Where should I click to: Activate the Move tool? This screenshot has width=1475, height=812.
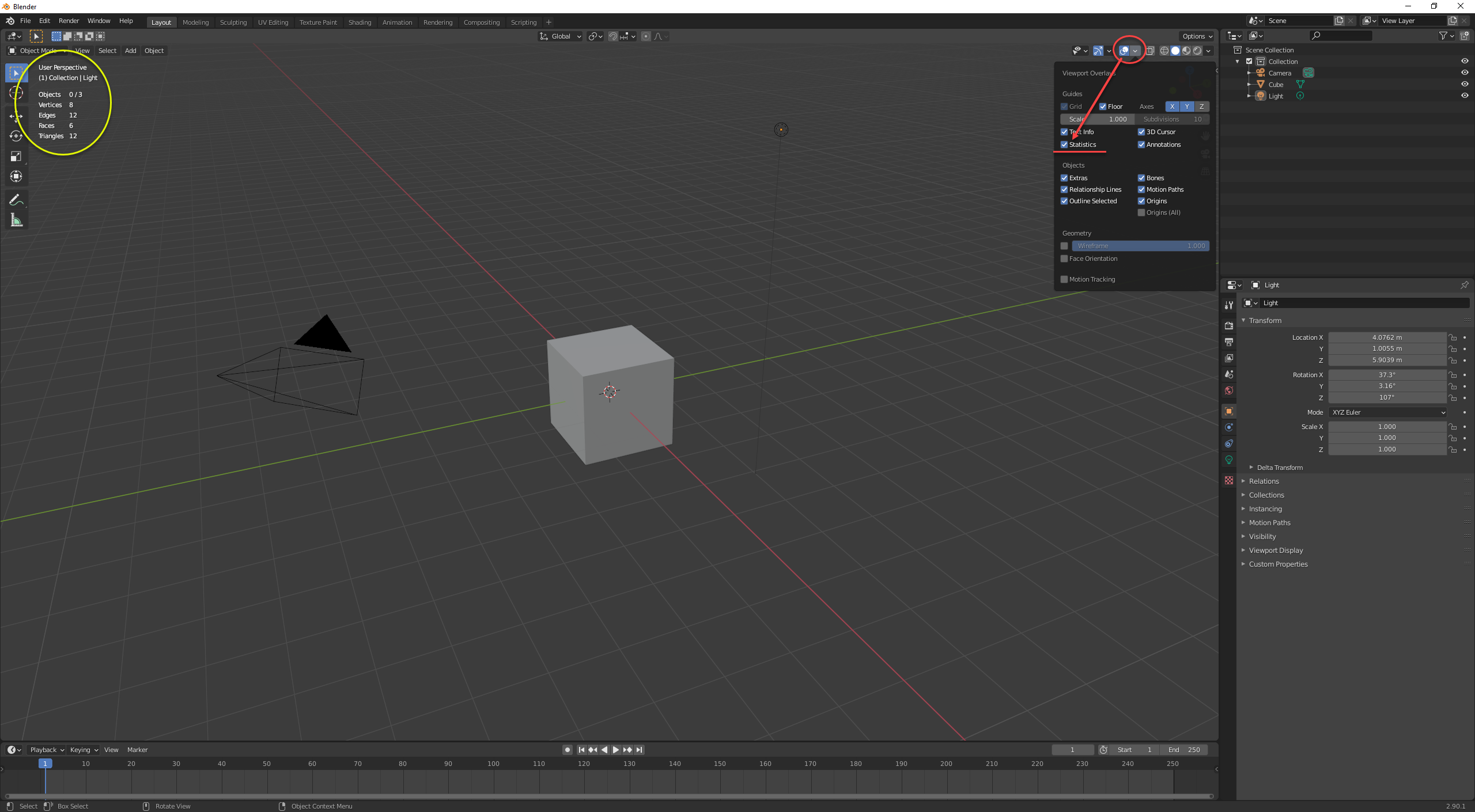(16, 116)
